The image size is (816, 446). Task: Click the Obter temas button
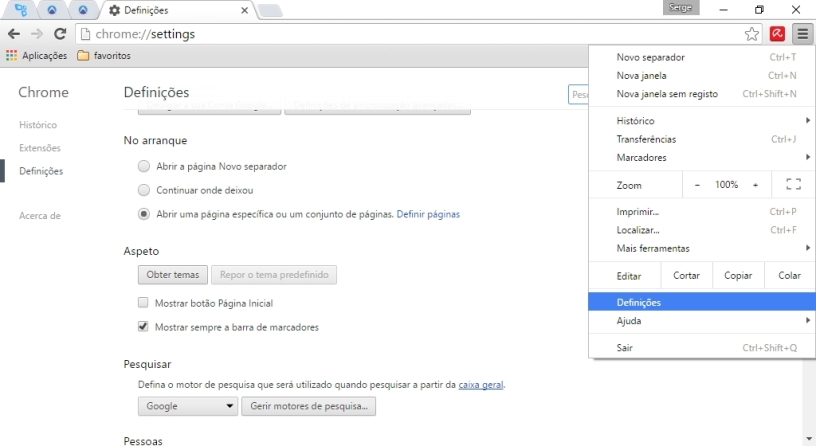tap(173, 275)
